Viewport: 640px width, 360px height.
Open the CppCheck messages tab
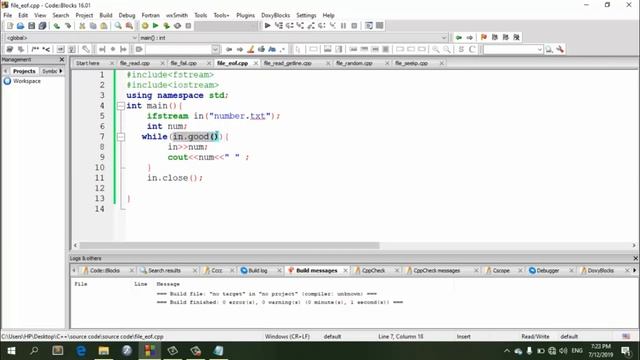pos(436,271)
